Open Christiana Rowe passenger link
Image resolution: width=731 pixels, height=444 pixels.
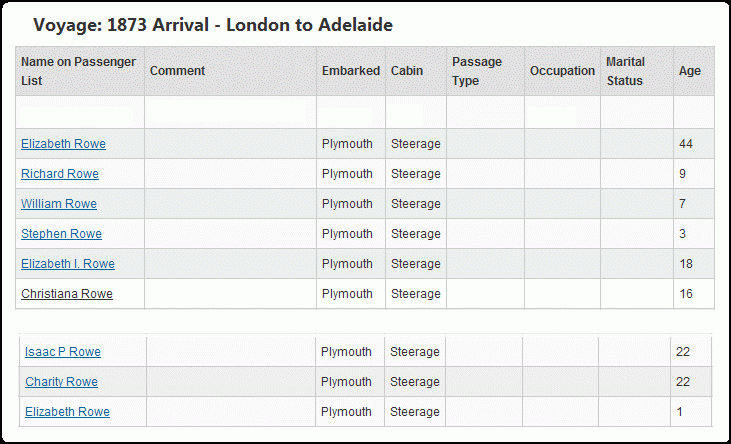pos(67,294)
